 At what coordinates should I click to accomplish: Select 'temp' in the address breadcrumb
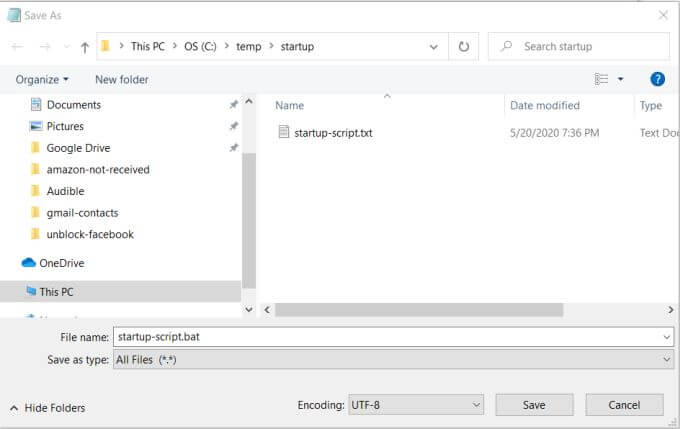pos(248,46)
